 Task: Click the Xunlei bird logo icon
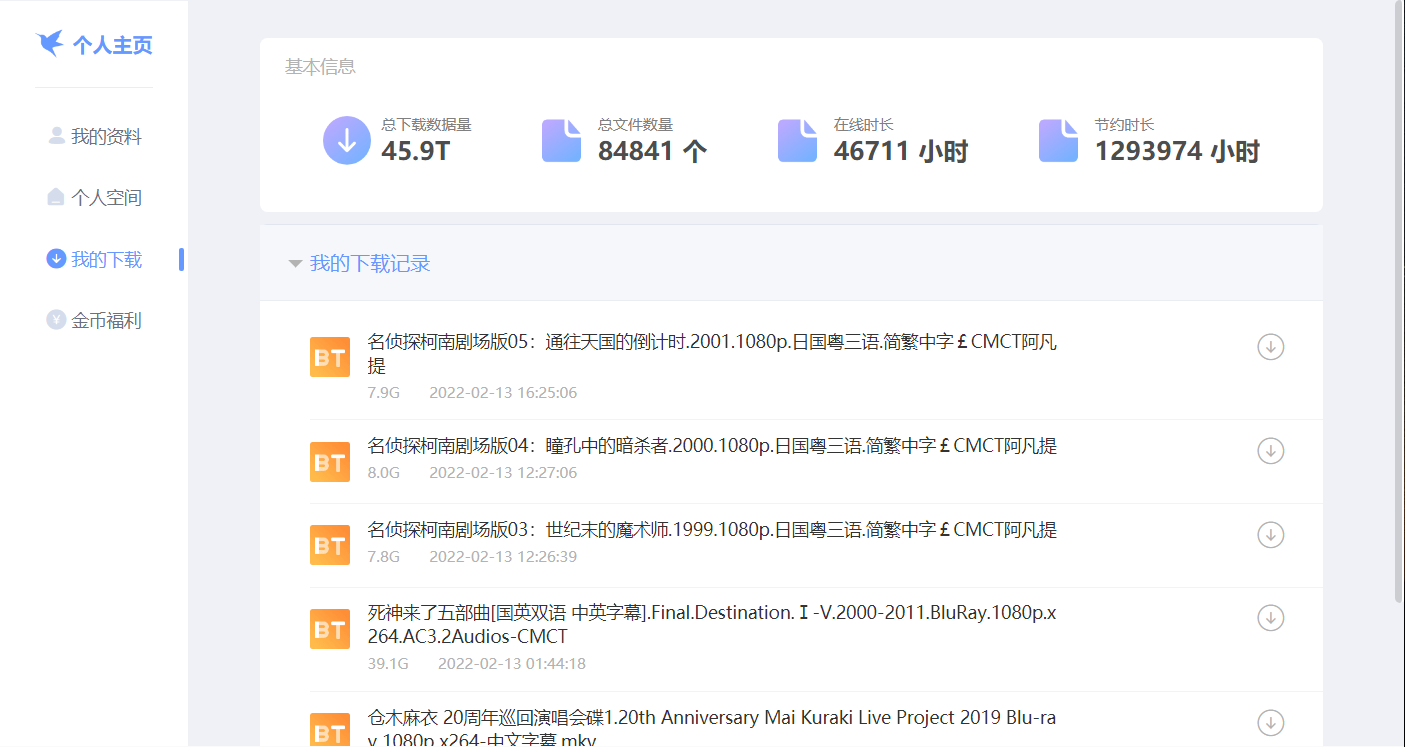(49, 45)
